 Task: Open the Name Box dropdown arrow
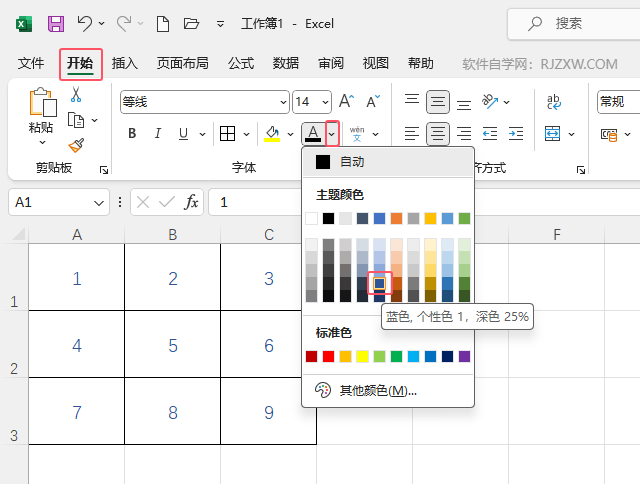point(99,202)
